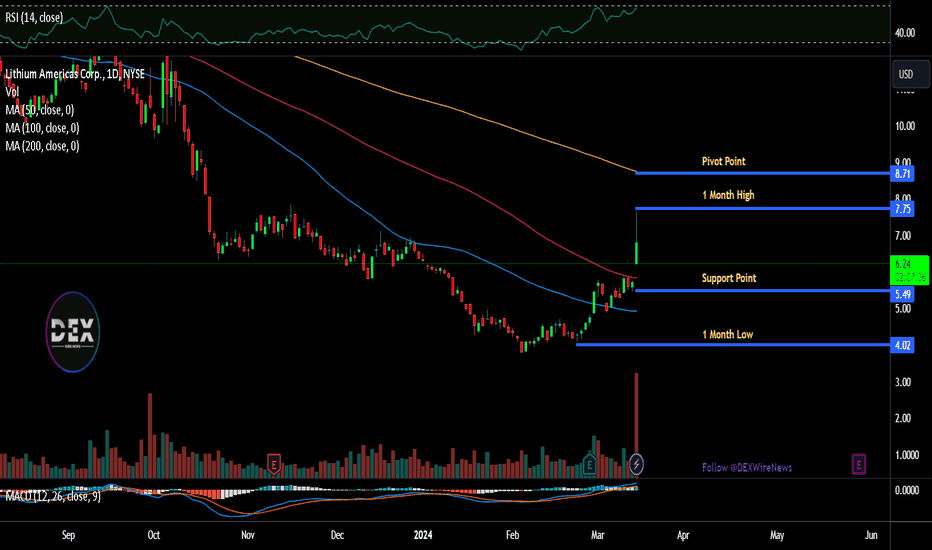Select the MA (100, close, 0) legend
The width and height of the screenshot is (932, 550).
(x=42, y=128)
